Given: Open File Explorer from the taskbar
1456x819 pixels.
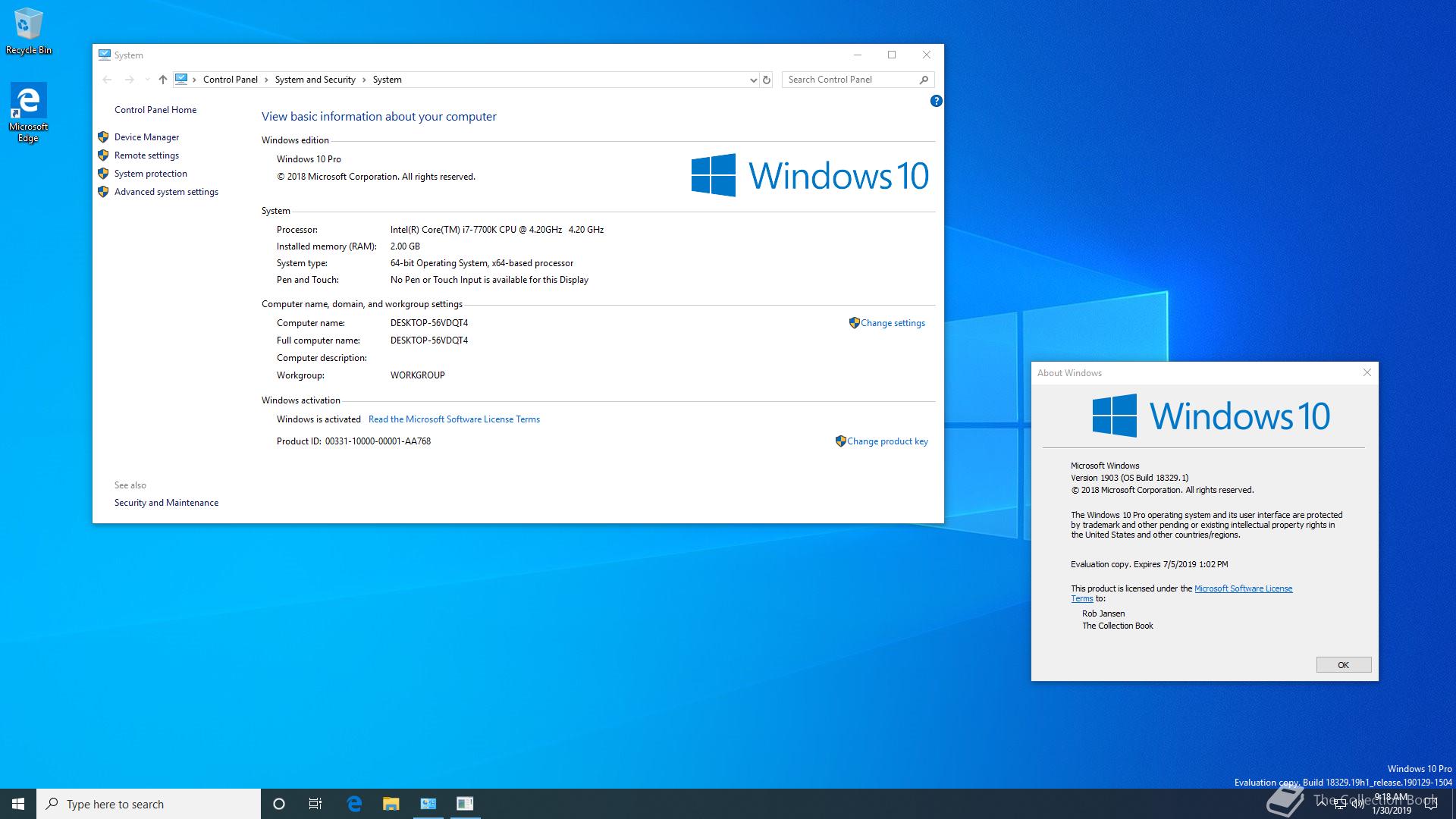Looking at the screenshot, I should click(x=391, y=804).
